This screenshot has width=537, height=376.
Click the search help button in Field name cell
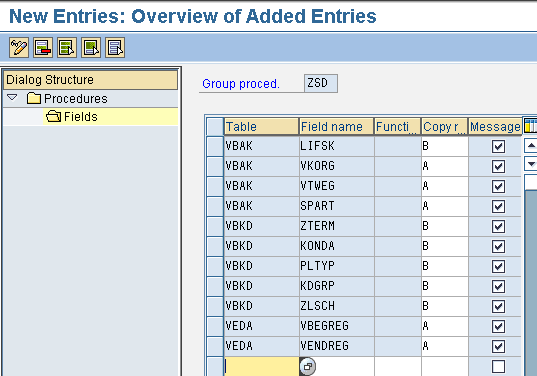coord(308,367)
